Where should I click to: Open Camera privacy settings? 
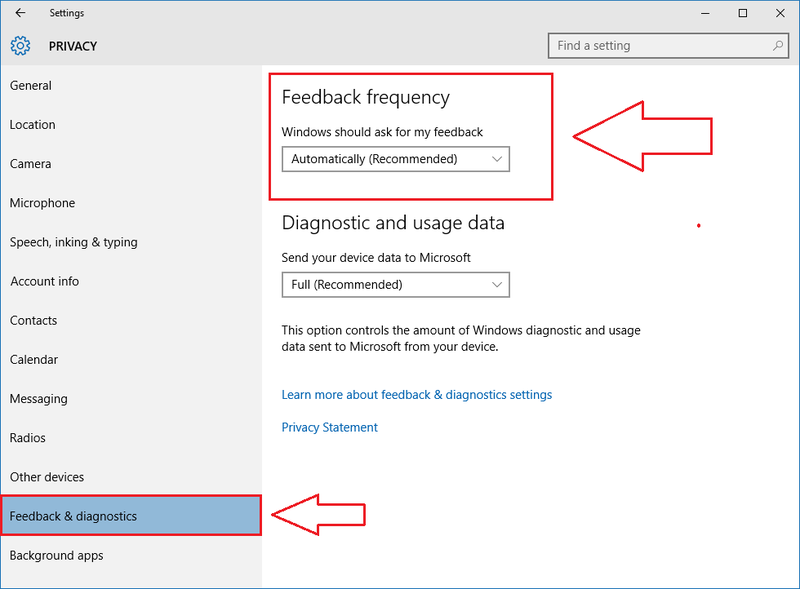31,164
